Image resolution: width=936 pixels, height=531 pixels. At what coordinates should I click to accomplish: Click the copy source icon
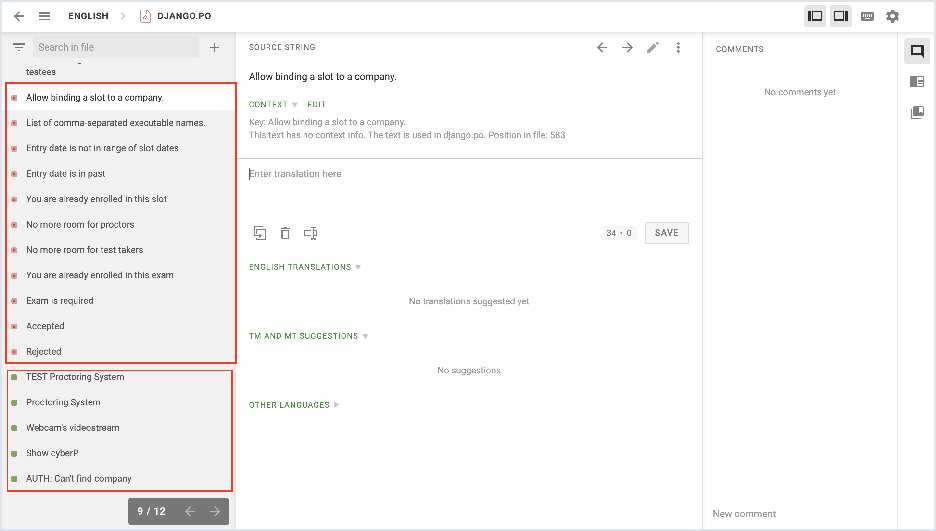260,233
